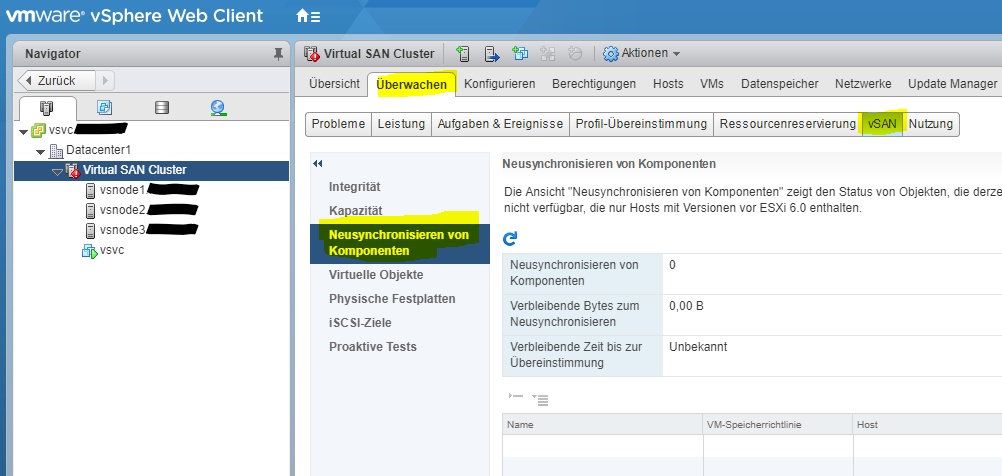Click the Move Hosts into Cluster icon
The height and width of the screenshot is (476, 1002).
point(491,54)
